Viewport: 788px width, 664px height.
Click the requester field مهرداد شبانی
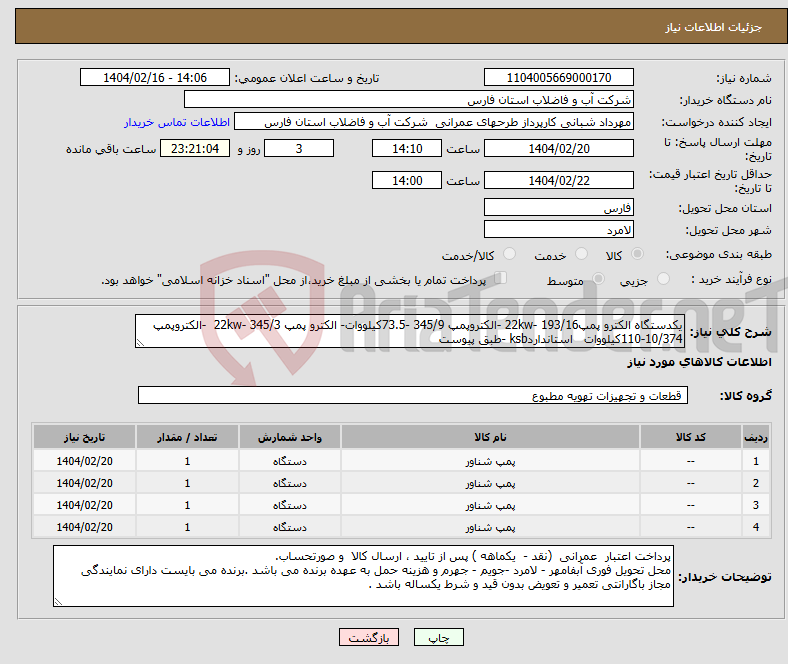[x=434, y=122]
